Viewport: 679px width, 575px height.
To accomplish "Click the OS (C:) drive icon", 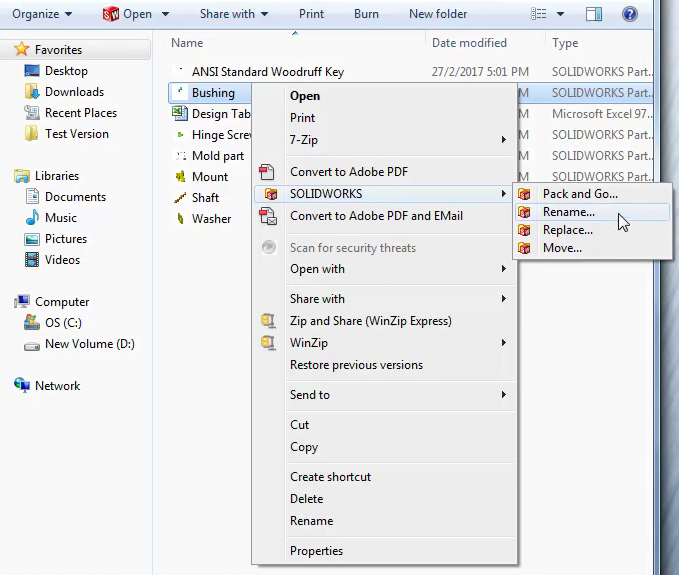I will pyautogui.click(x=32, y=322).
